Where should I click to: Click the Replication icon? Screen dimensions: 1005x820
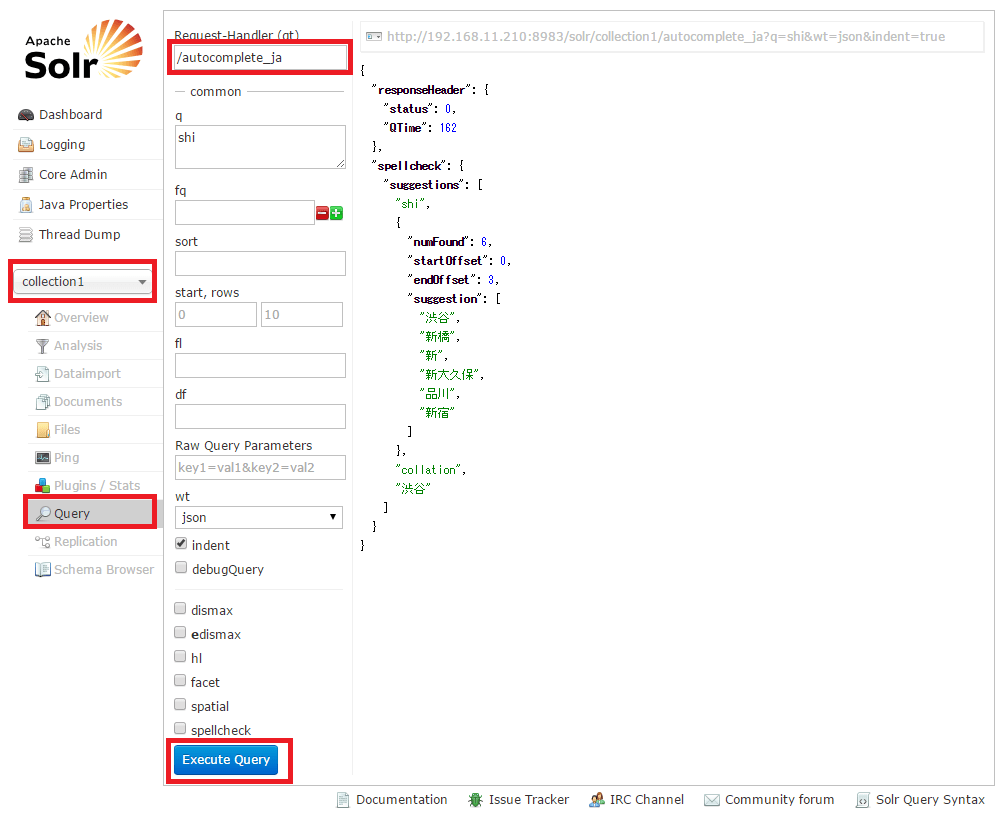point(42,542)
